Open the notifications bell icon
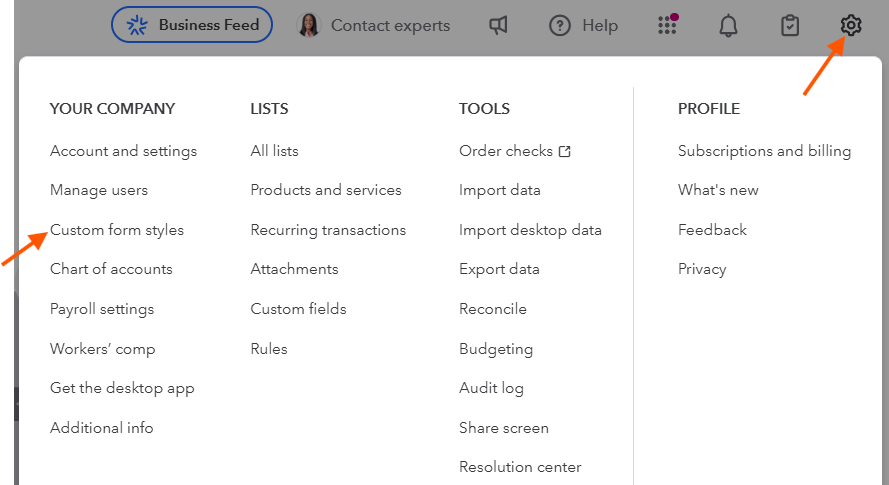 pyautogui.click(x=729, y=26)
